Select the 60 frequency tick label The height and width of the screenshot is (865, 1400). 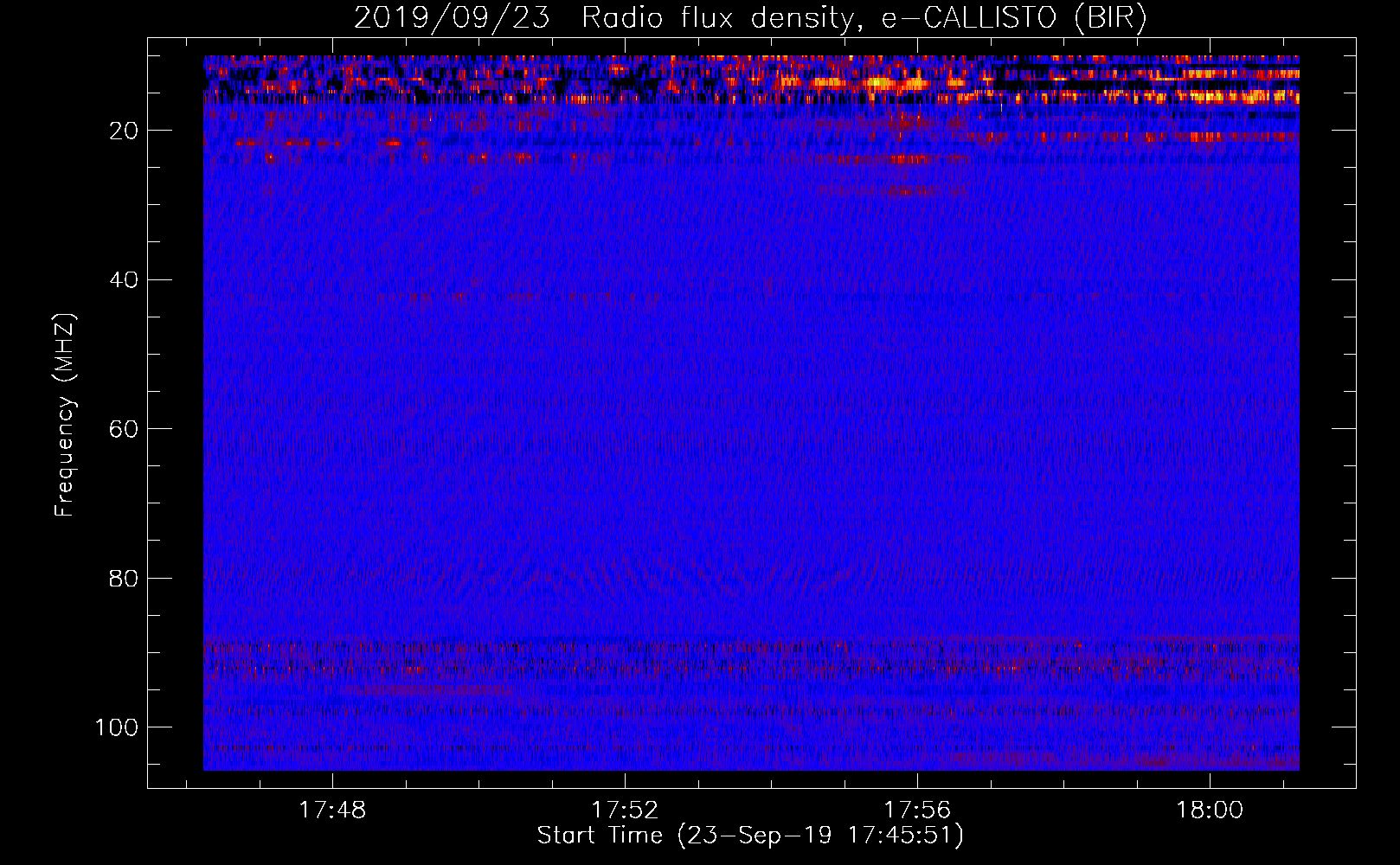pyautogui.click(x=124, y=429)
